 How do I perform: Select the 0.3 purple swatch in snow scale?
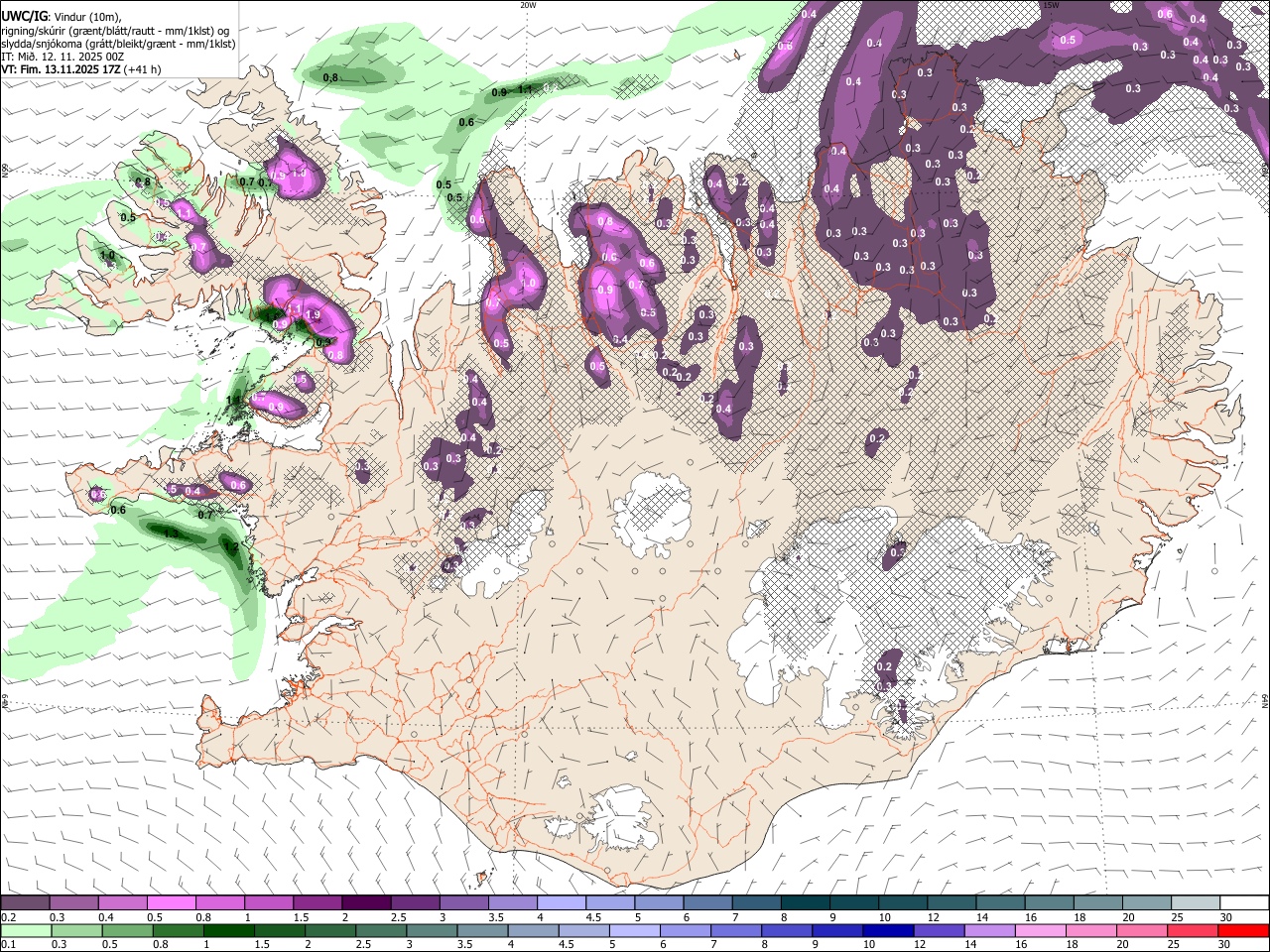[73, 903]
